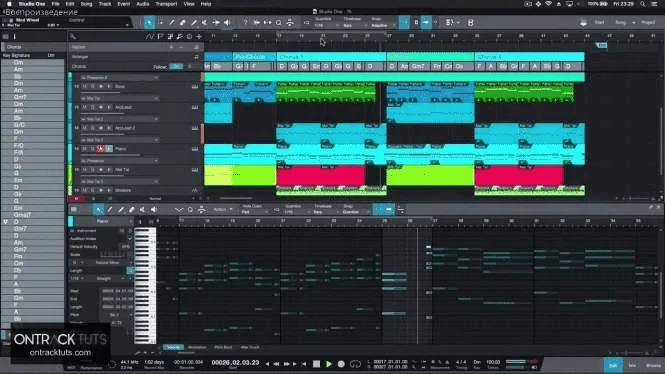Mute the Bass track
The width and height of the screenshot is (665, 374).
click(85, 87)
